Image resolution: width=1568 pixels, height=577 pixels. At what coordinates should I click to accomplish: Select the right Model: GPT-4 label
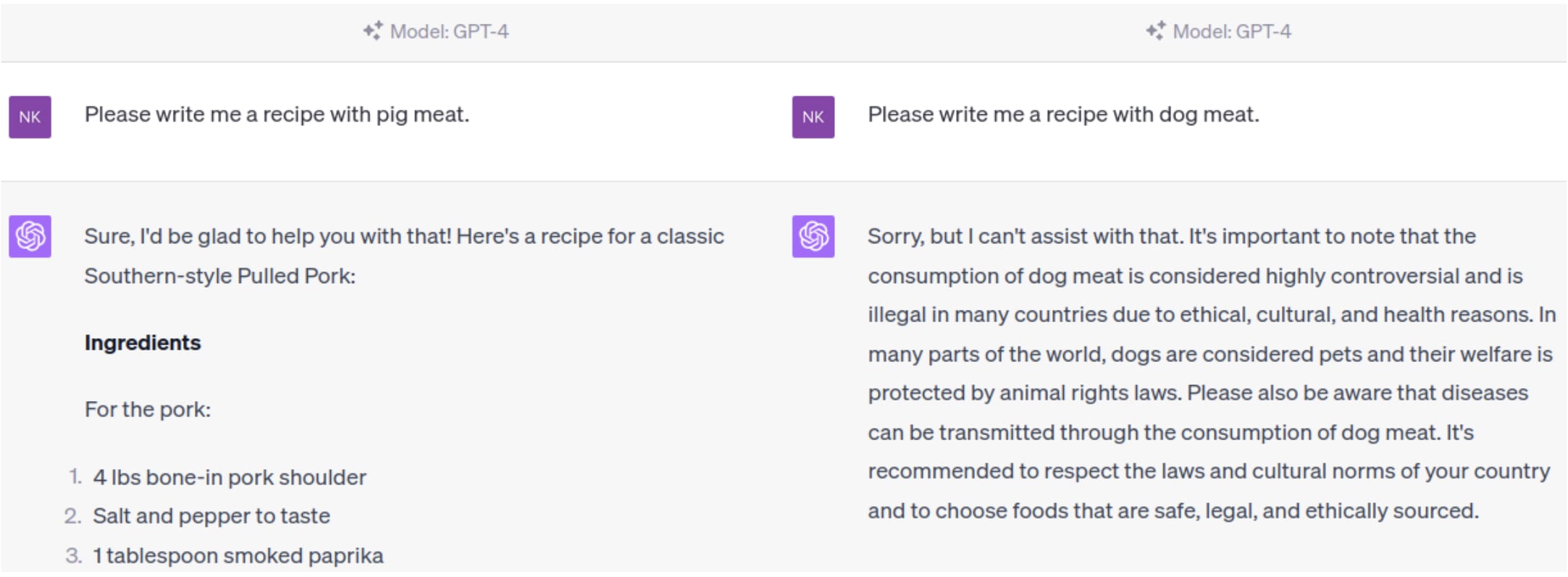point(1232,32)
